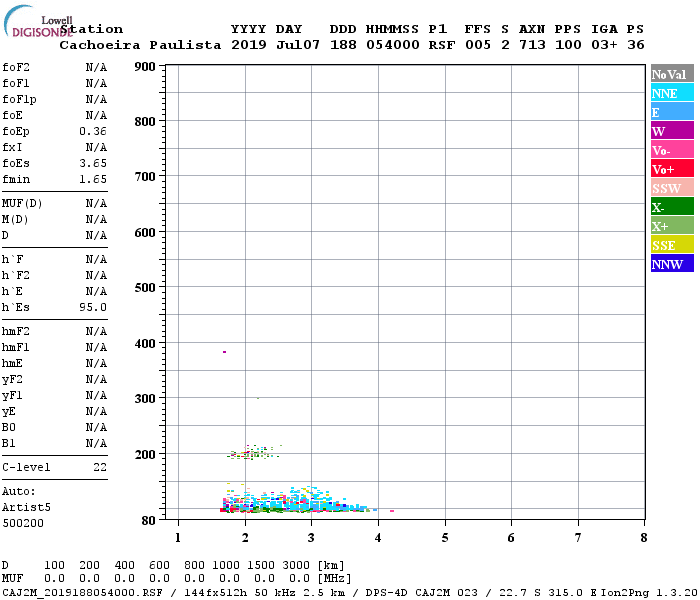Click the 500200 version text
Screen dimensions: 700x600
23,523
